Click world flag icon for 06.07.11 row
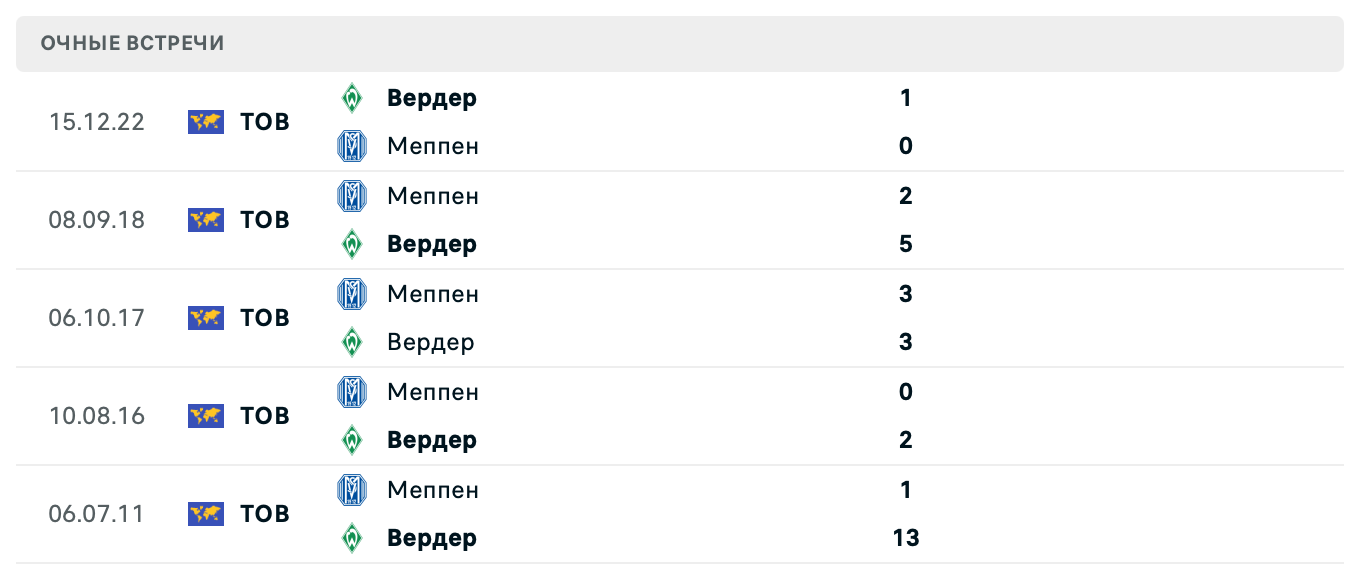The width and height of the screenshot is (1360, 582). pyautogui.click(x=206, y=514)
